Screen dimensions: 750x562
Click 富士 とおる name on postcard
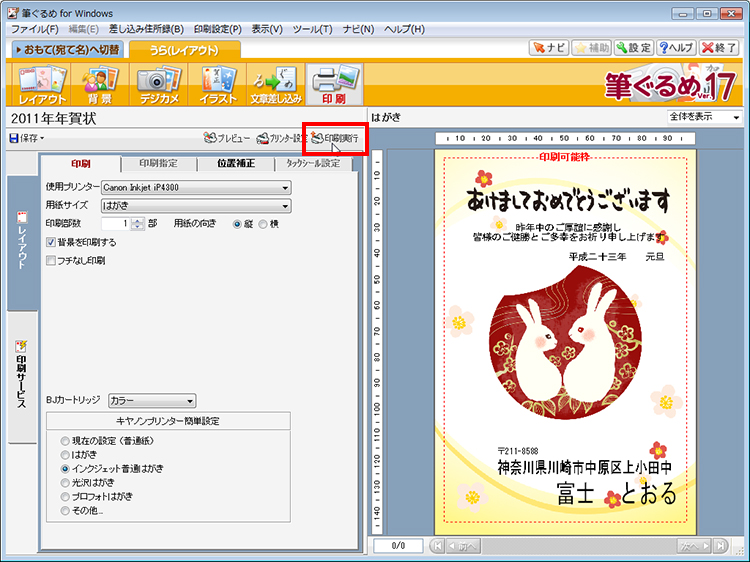617,494
